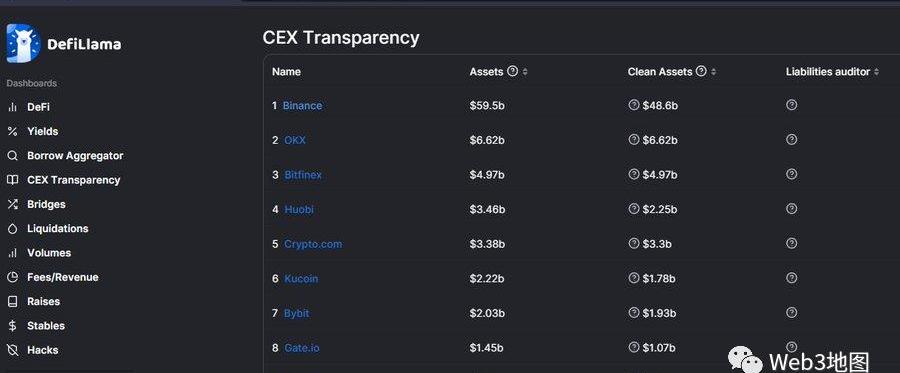The width and height of the screenshot is (900, 373).
Task: Select the Fees/Revenue pie chart icon
Action: pos(13,277)
